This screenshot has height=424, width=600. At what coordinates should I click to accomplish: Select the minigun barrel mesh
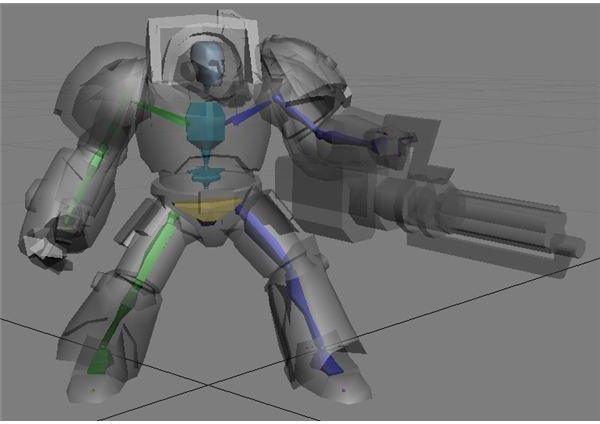click(x=509, y=220)
